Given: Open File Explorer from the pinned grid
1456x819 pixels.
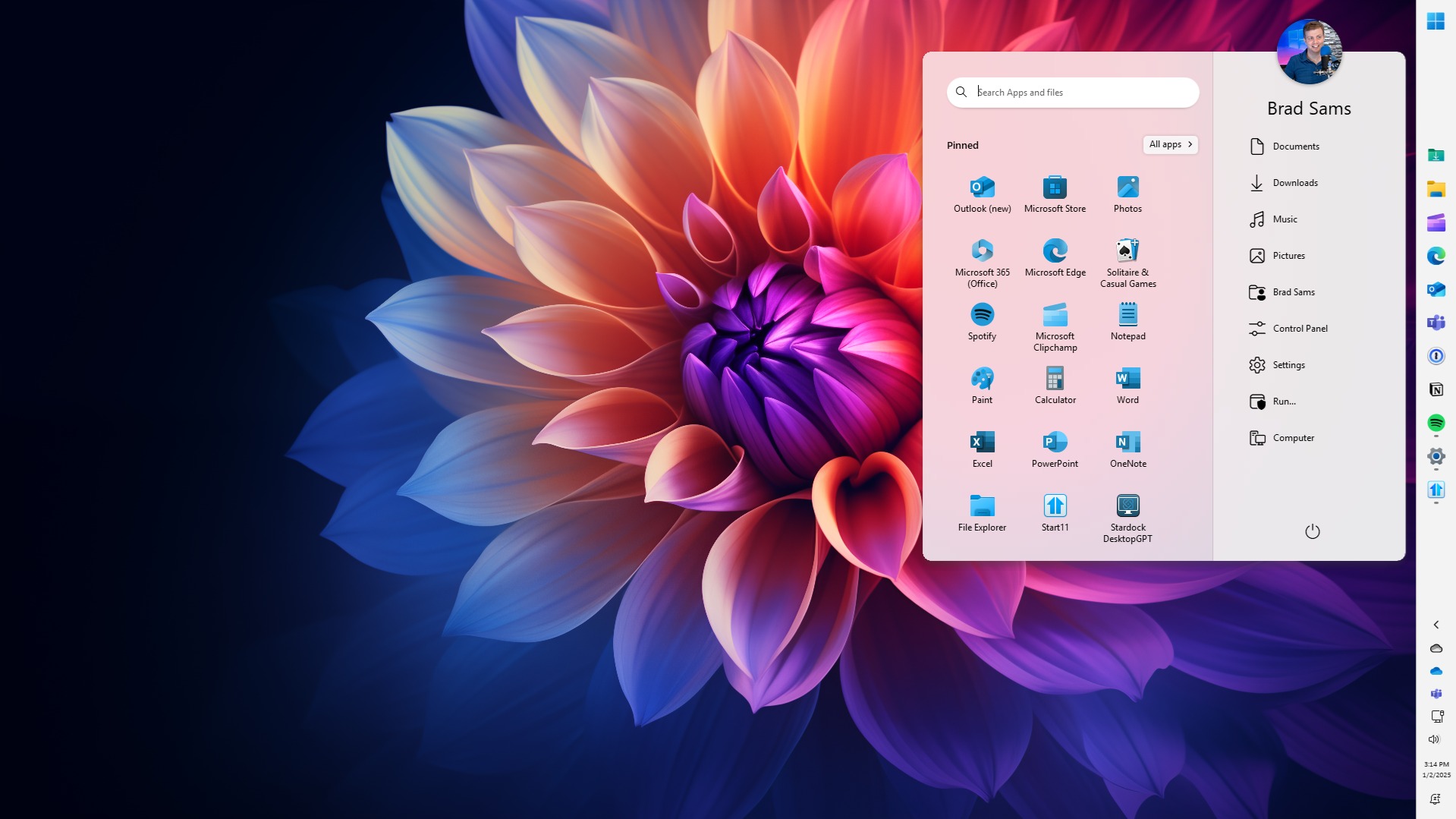Looking at the screenshot, I should tap(982, 514).
